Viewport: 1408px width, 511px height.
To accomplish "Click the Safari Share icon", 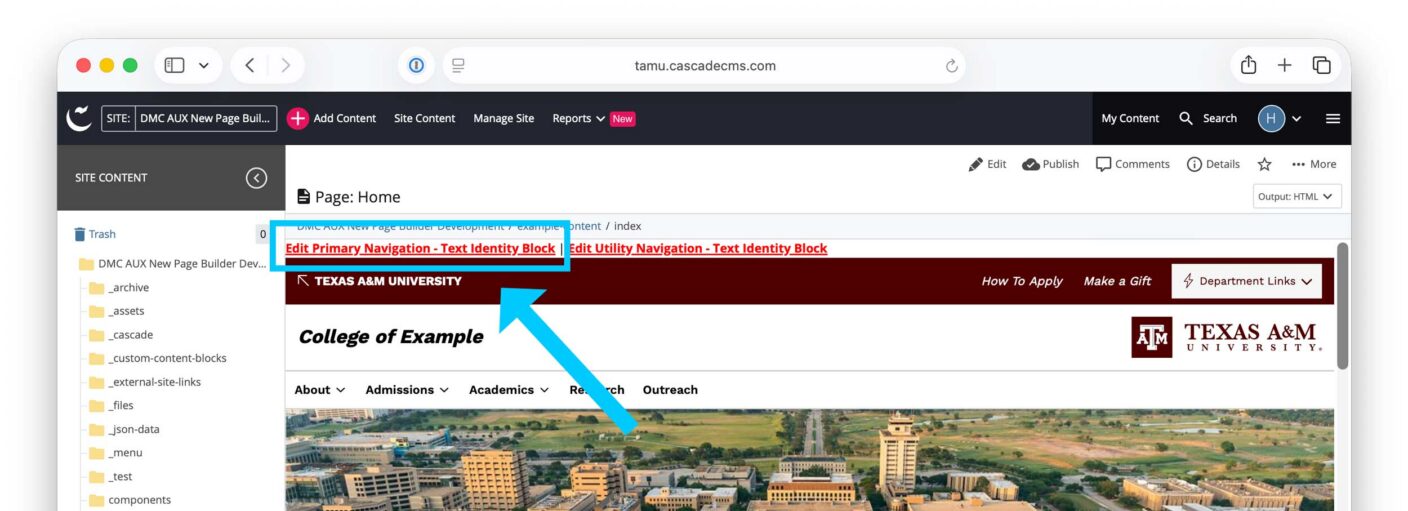I will (x=1248, y=64).
